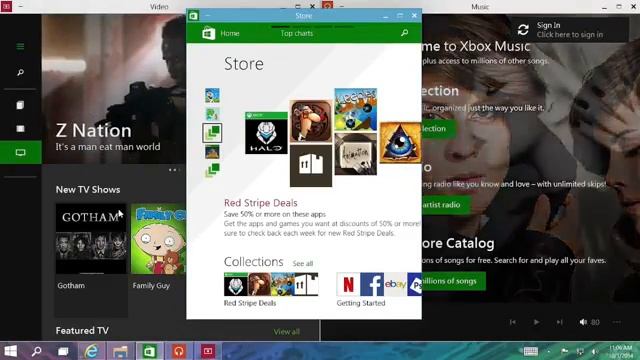Select the movies icon in Video sidebar
Screen dimensions: 640x360
point(20,129)
